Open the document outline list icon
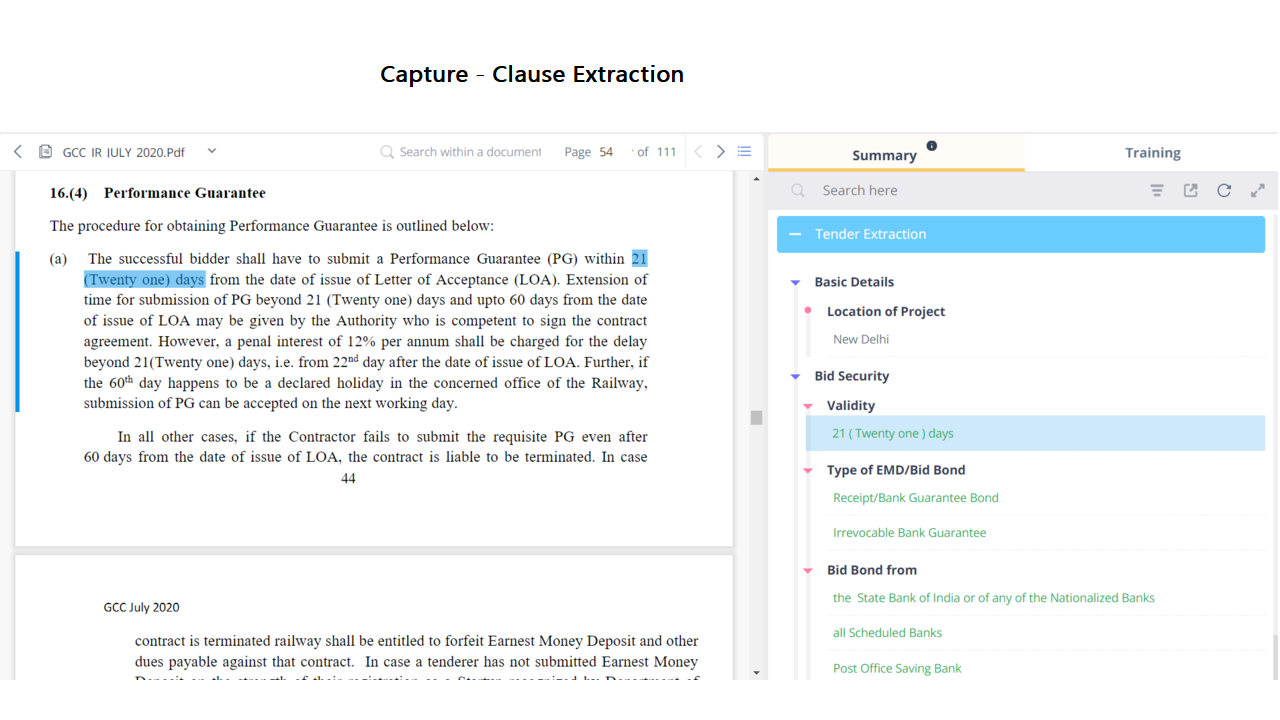The image size is (1280, 720). 744,152
